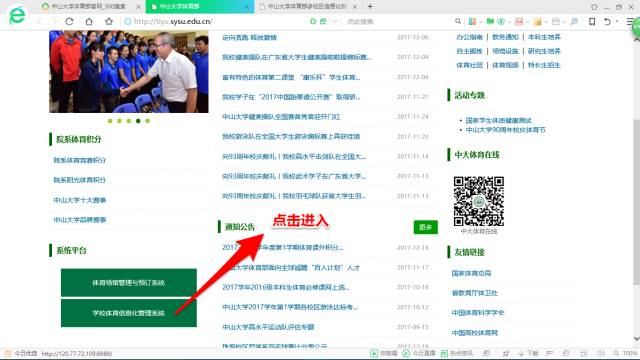
Task: Click the page vertical scrollbar thumb
Action: 636,202
